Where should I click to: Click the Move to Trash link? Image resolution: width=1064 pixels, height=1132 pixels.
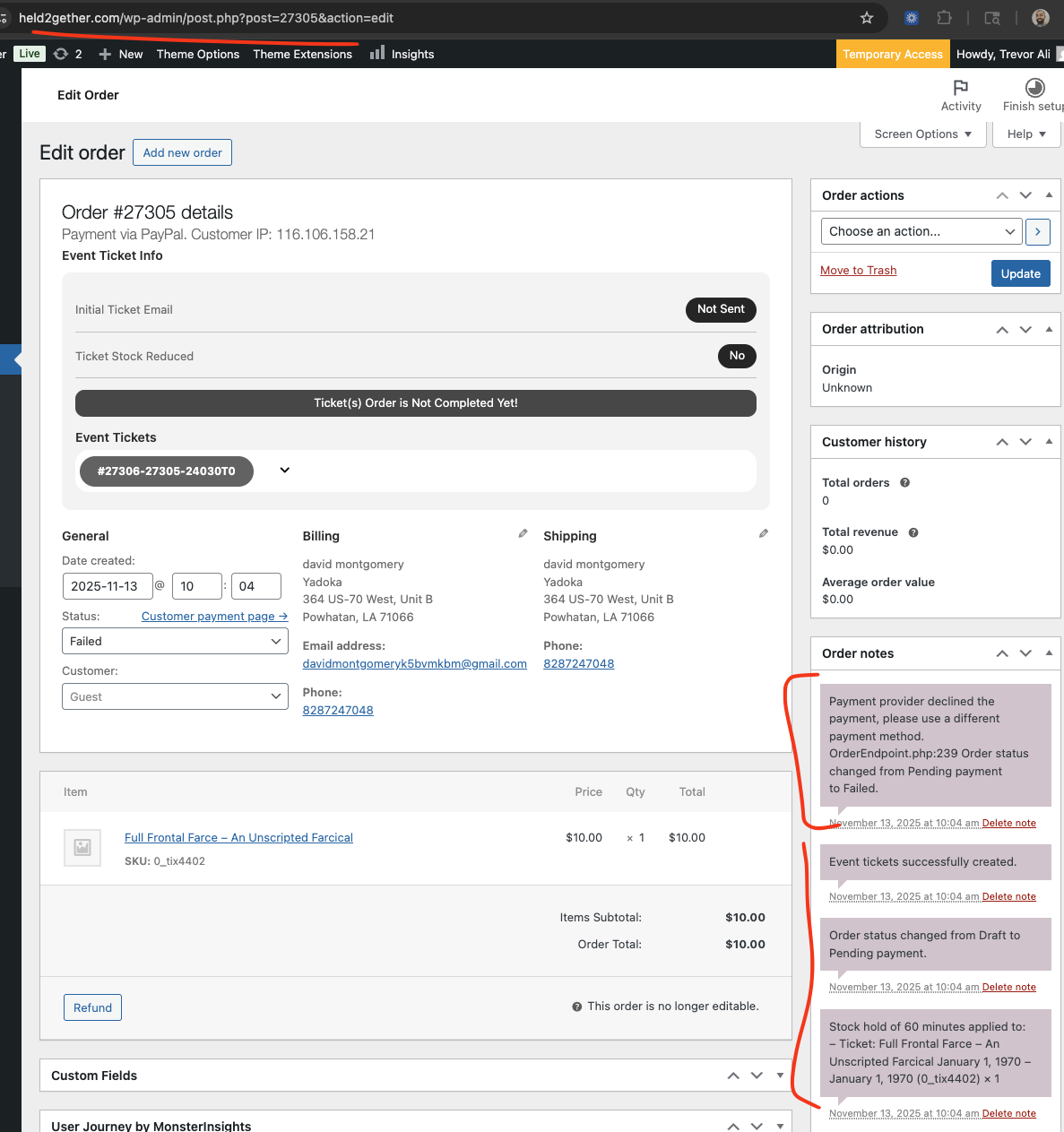858,271
